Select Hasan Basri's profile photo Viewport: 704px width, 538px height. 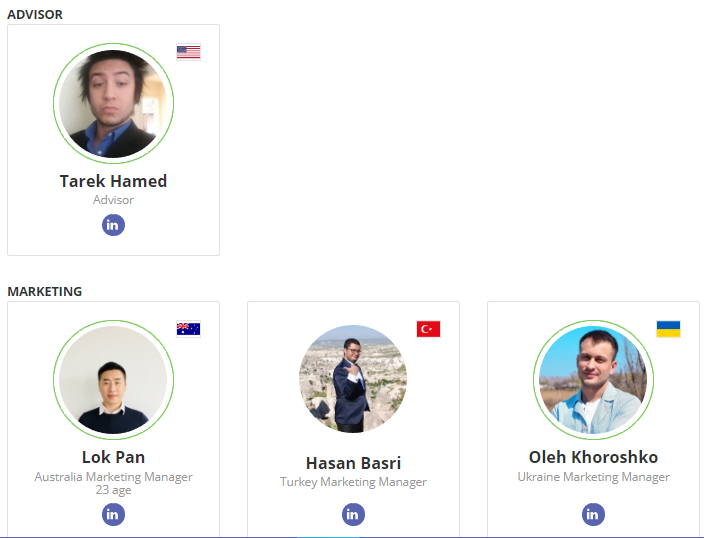click(353, 379)
